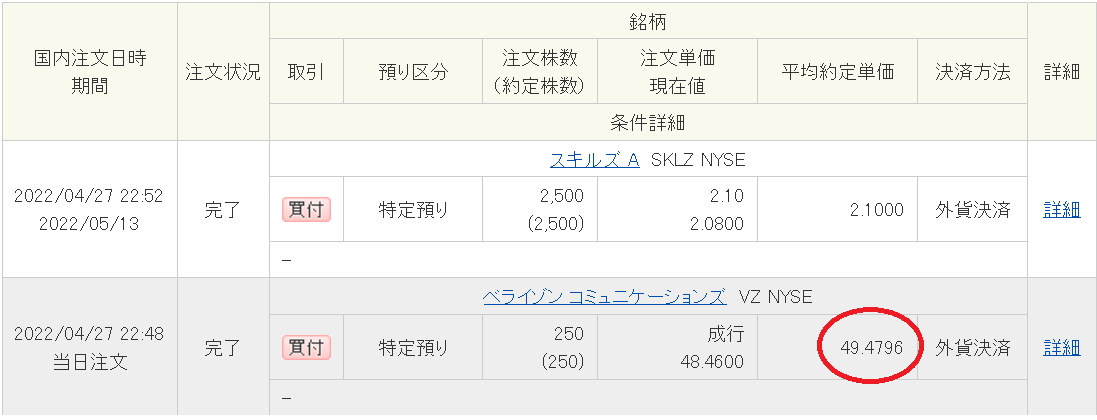Screen dimensions: 1097x420
Task: Click the 平均約定単価 column header
Action: [x=838, y=72]
